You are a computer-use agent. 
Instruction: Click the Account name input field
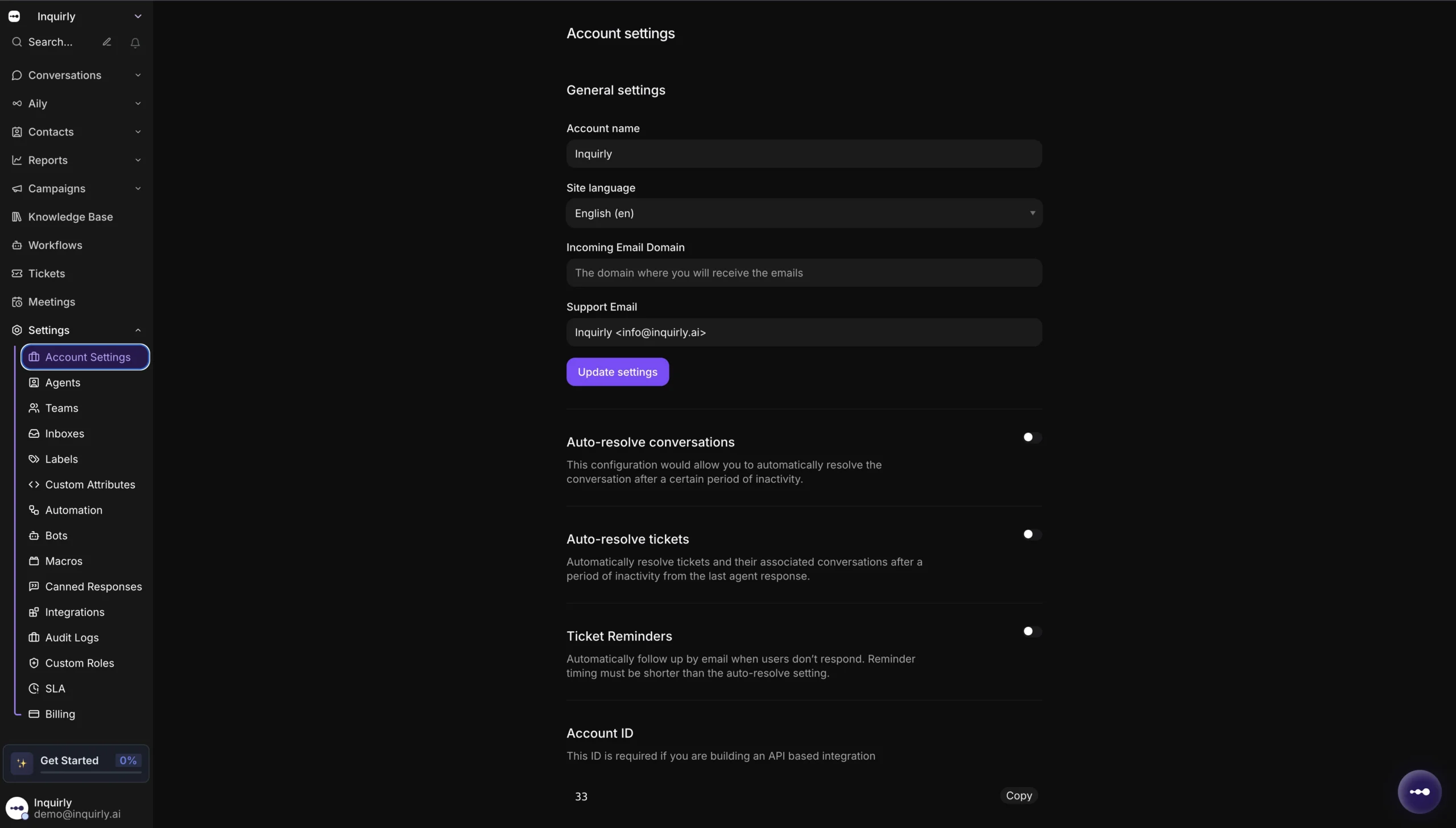click(x=804, y=154)
